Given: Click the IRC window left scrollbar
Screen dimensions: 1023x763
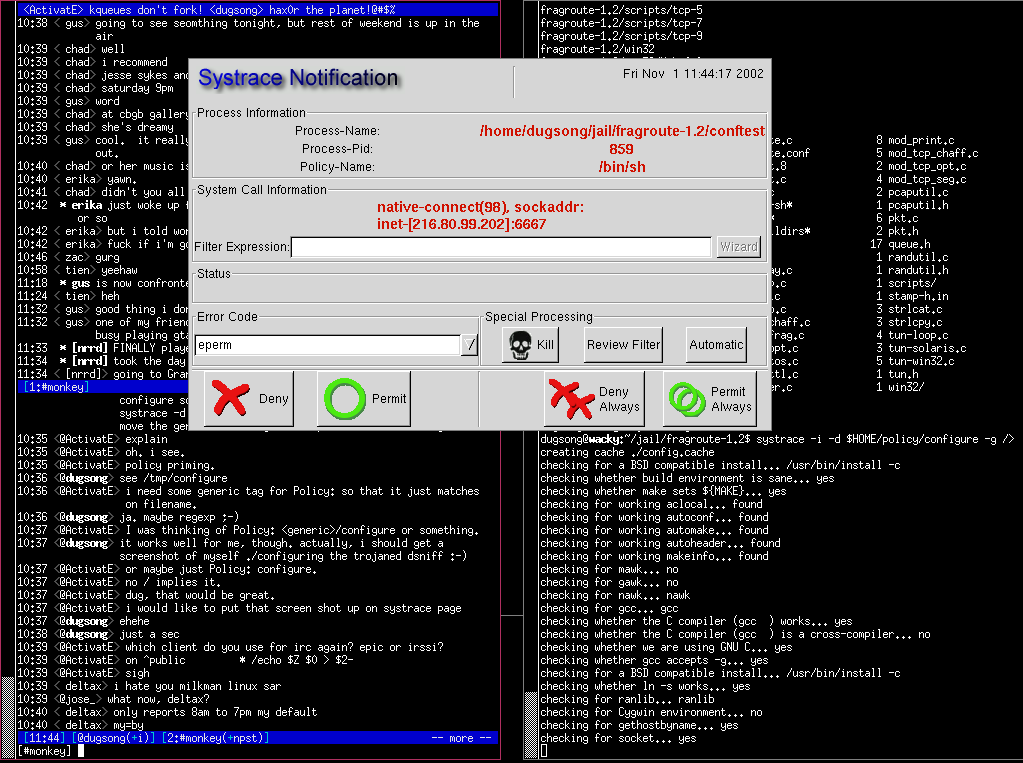Looking at the screenshot, I should tap(7, 400).
